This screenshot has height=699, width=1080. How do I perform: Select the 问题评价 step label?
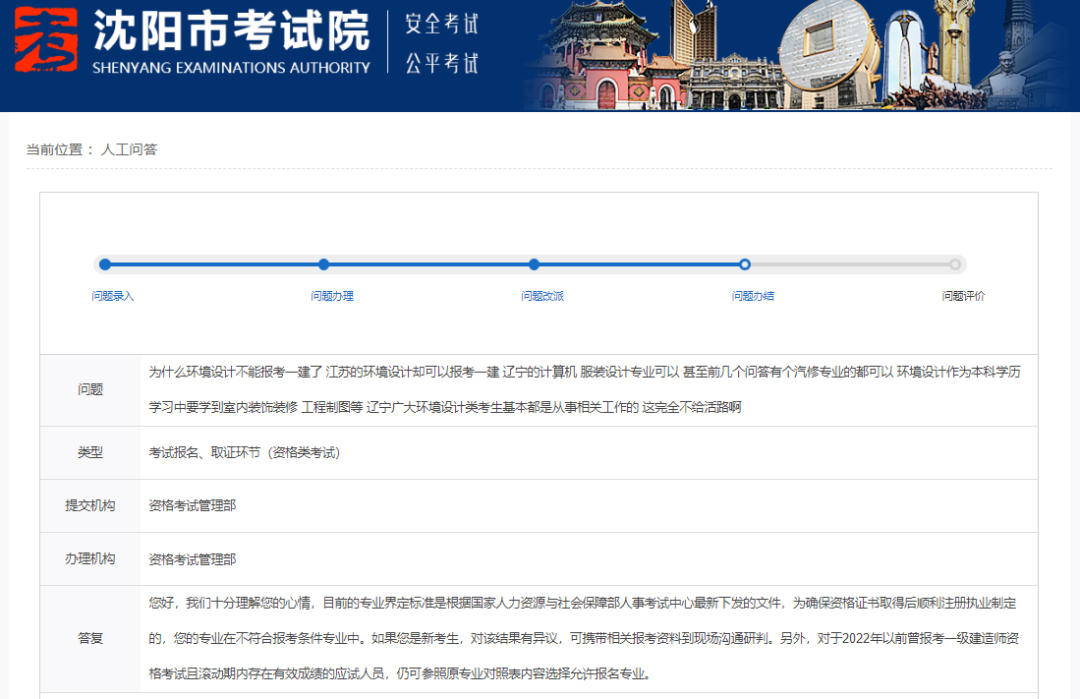(963, 296)
